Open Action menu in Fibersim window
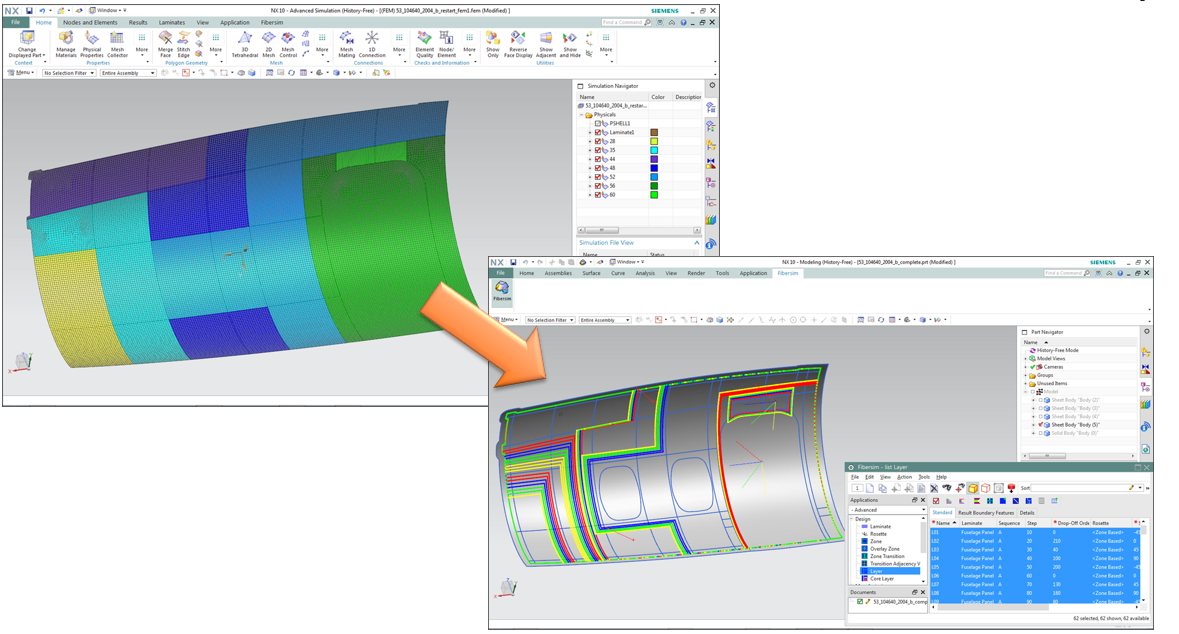This screenshot has width=1179, height=634. [905, 477]
